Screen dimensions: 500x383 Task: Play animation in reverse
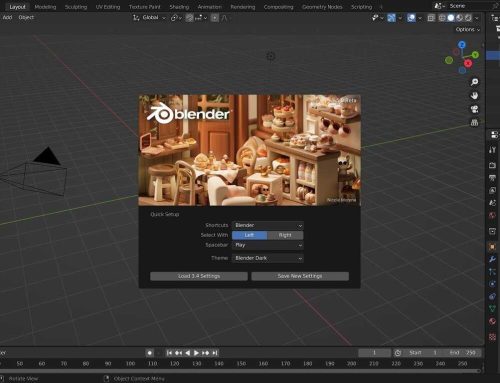[x=188, y=353]
